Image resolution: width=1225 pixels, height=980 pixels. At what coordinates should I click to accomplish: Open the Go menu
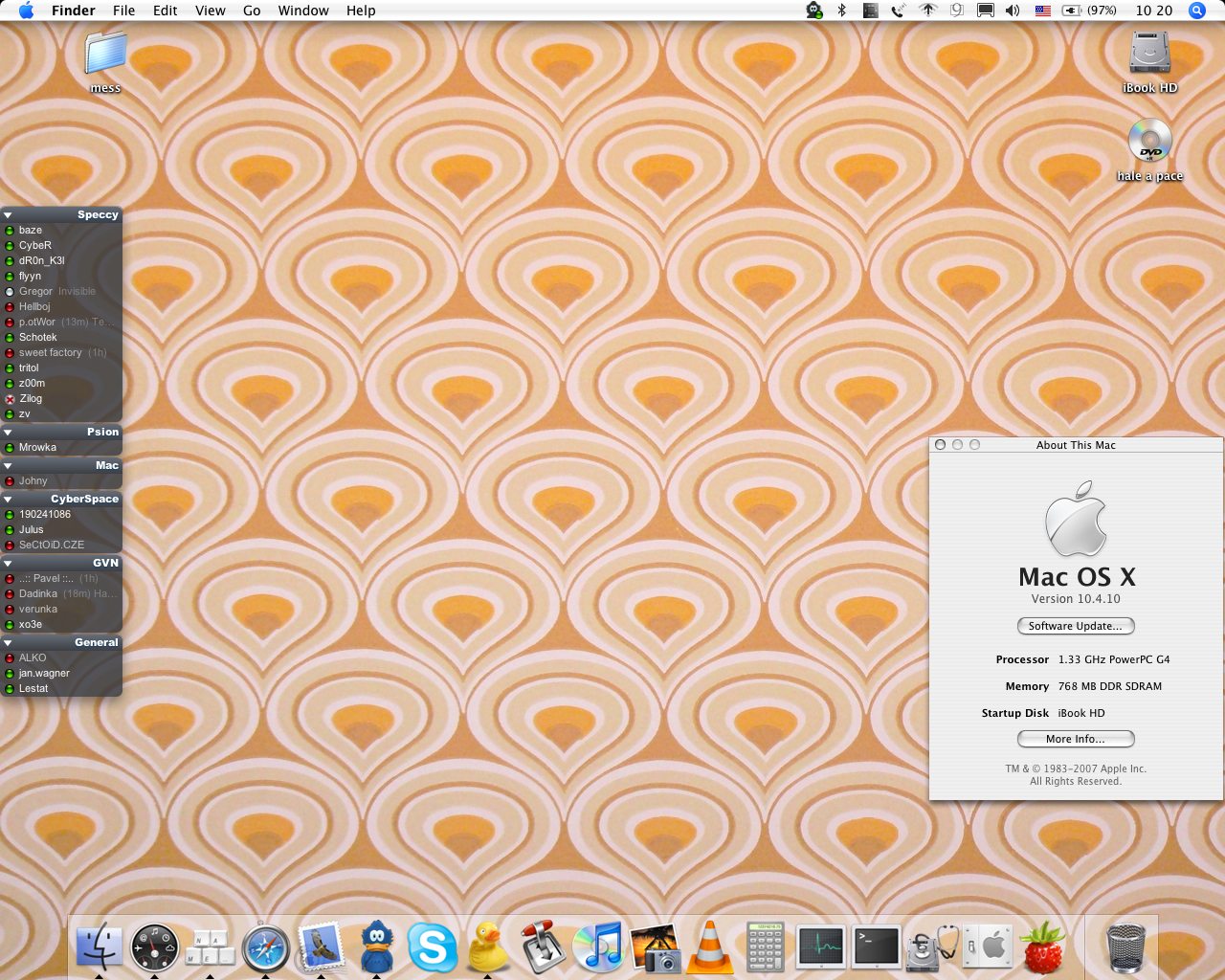(252, 11)
